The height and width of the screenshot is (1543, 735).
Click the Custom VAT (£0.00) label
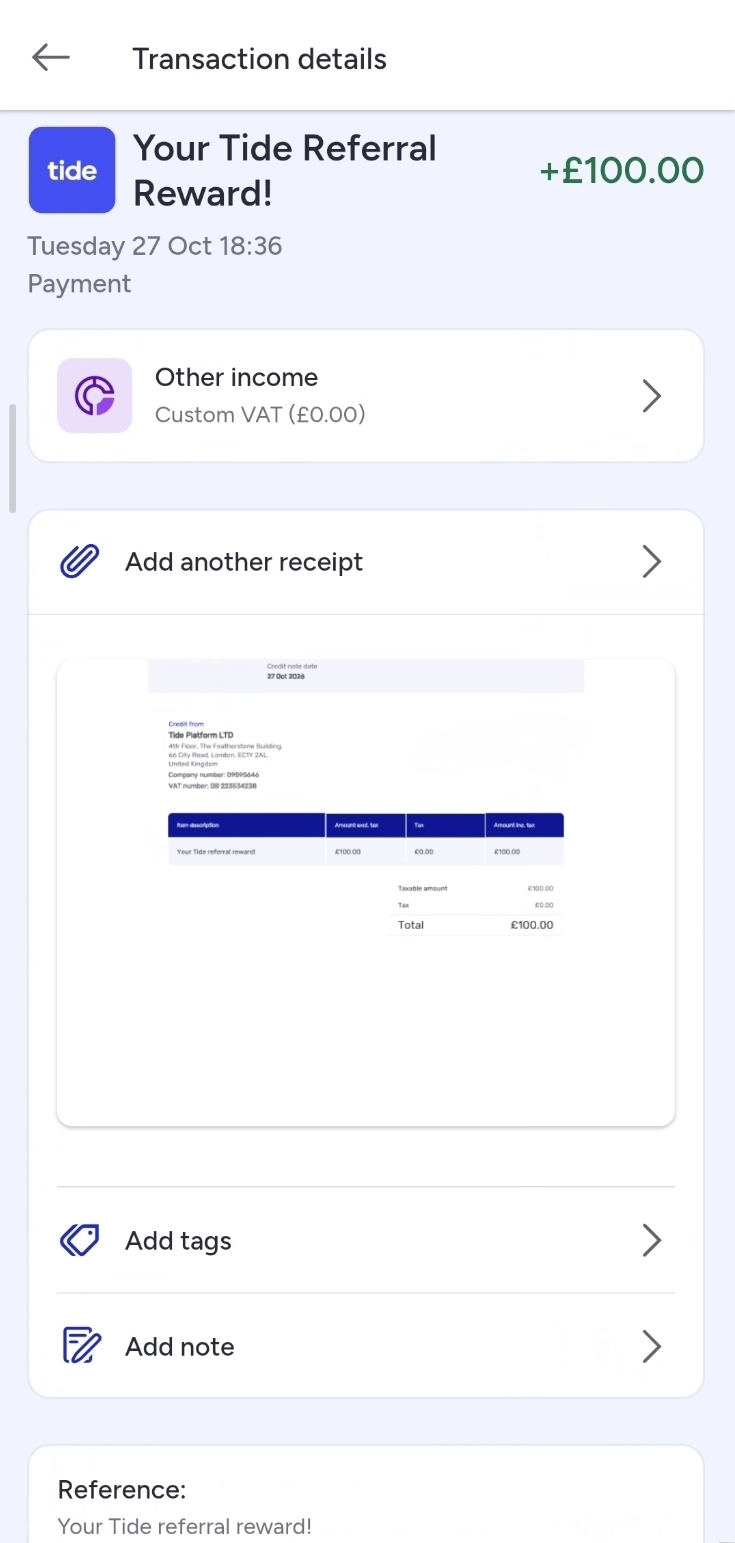260,415
